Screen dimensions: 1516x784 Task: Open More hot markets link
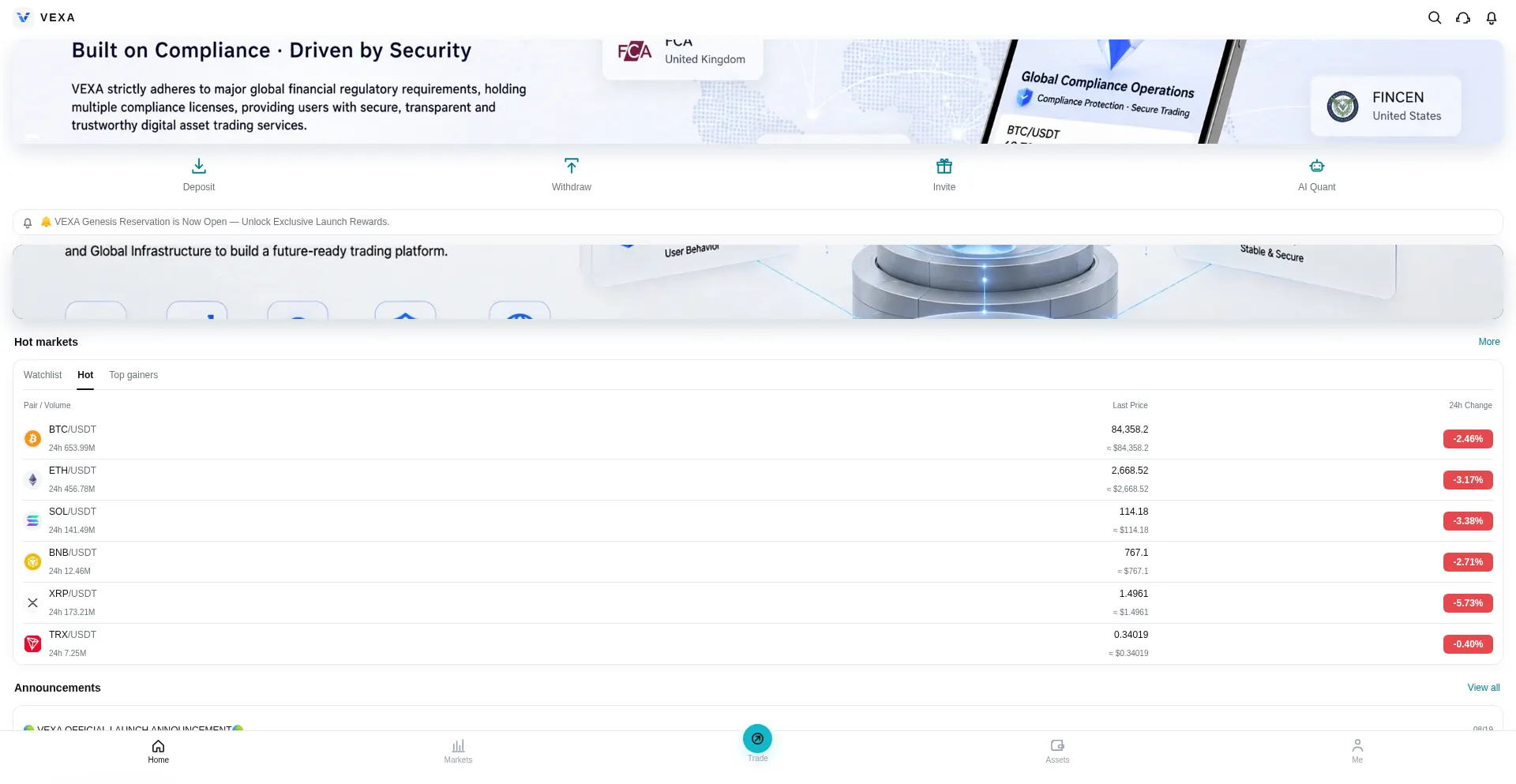pyautogui.click(x=1489, y=342)
